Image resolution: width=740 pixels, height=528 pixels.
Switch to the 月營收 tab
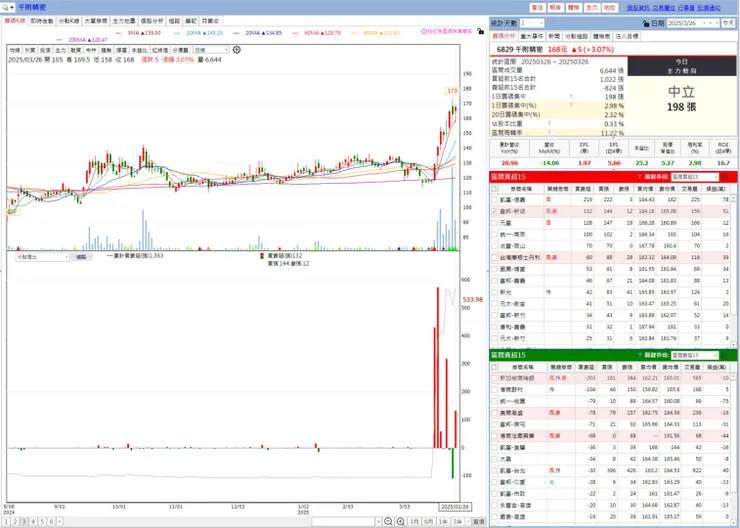coord(210,21)
